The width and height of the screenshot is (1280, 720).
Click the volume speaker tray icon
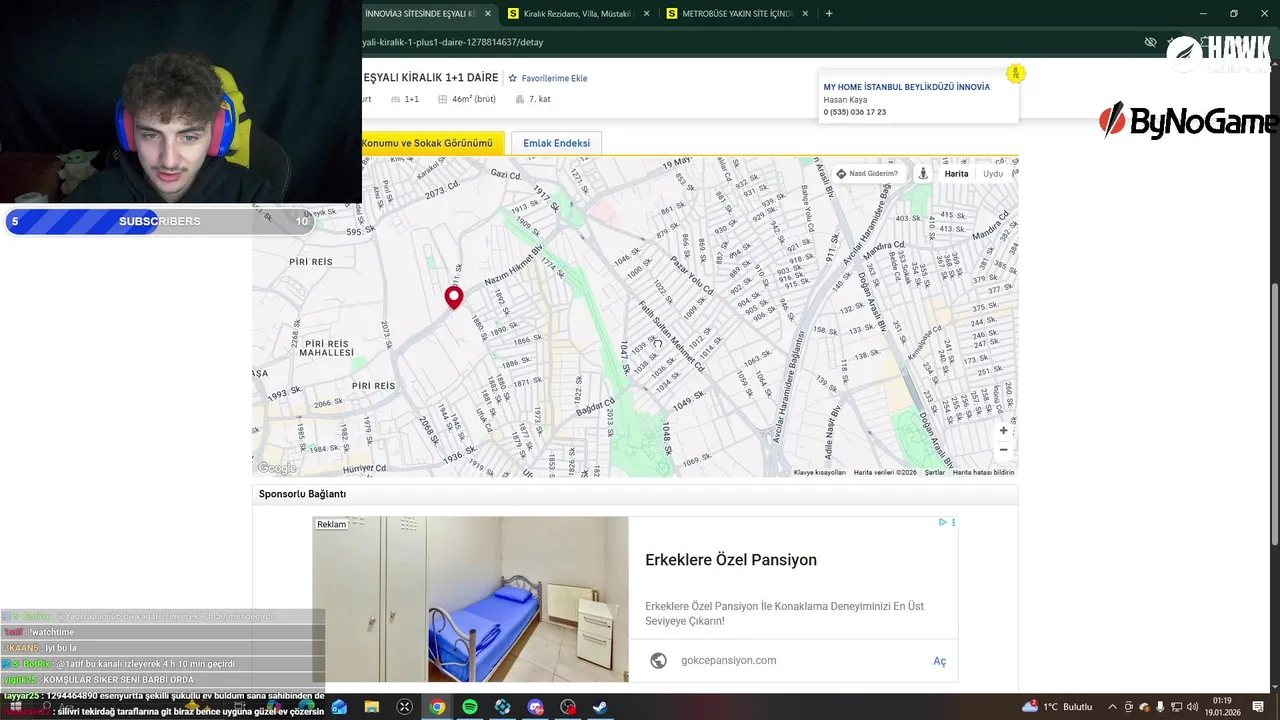click(1192, 707)
